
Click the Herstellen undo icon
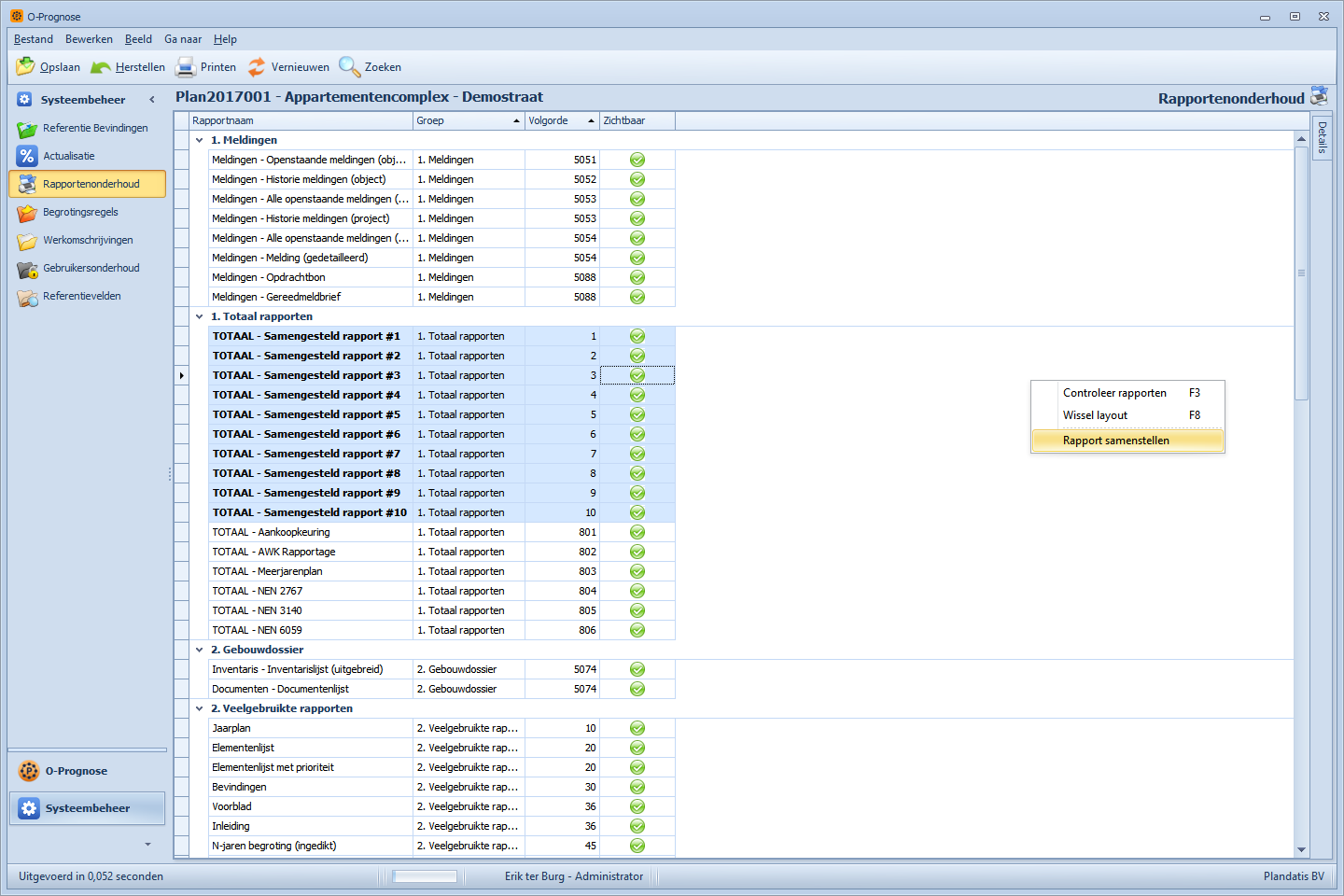101,67
